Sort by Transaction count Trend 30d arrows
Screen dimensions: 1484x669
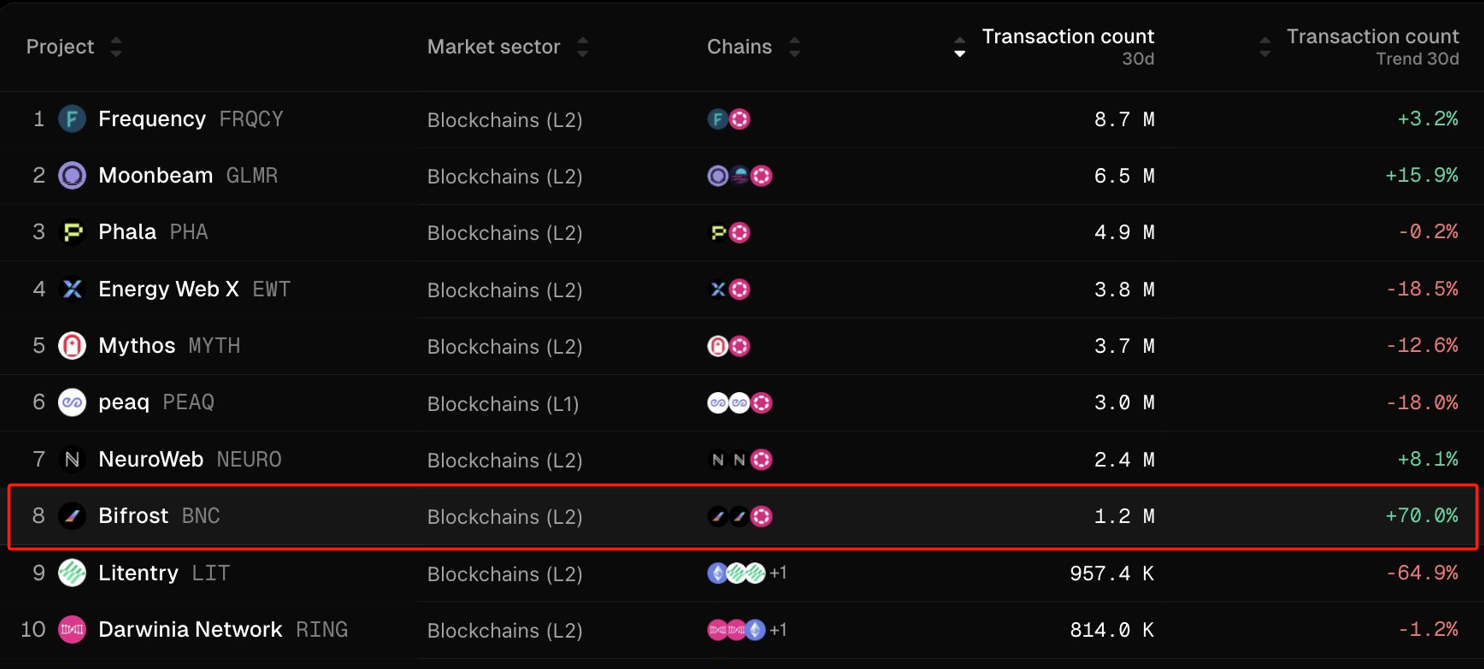tap(1264, 47)
